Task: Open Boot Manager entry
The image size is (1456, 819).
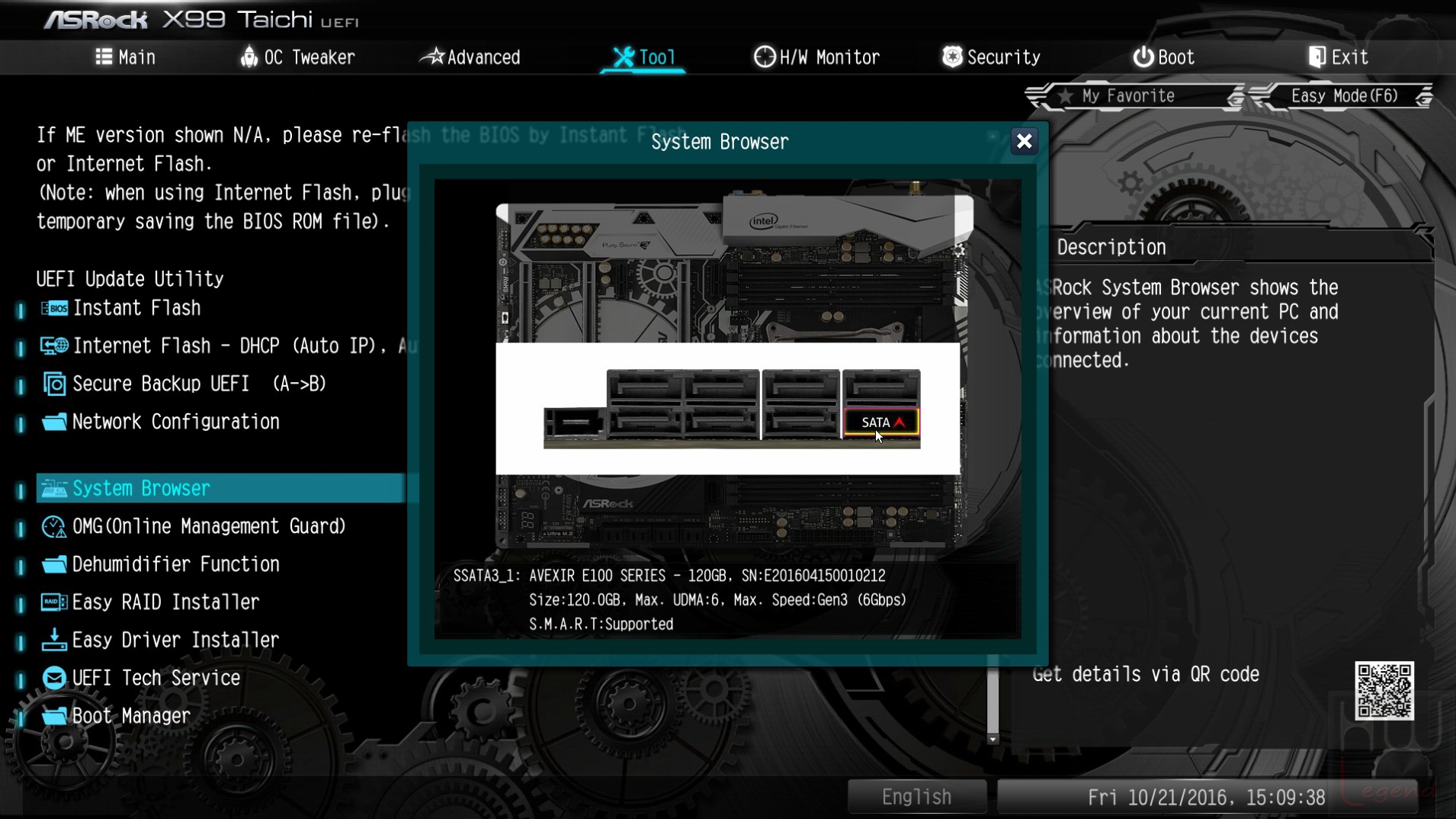Action: (x=131, y=716)
